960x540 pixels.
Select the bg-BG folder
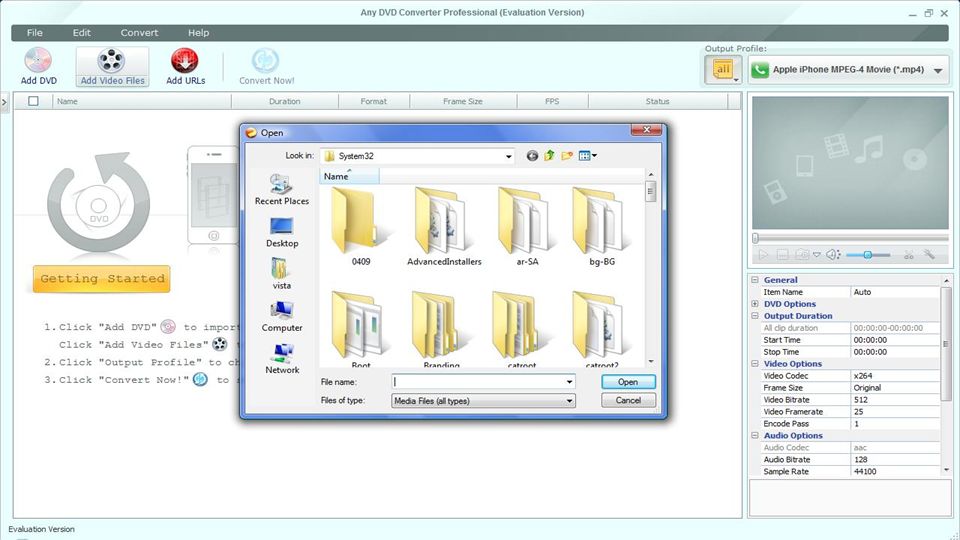pos(602,227)
